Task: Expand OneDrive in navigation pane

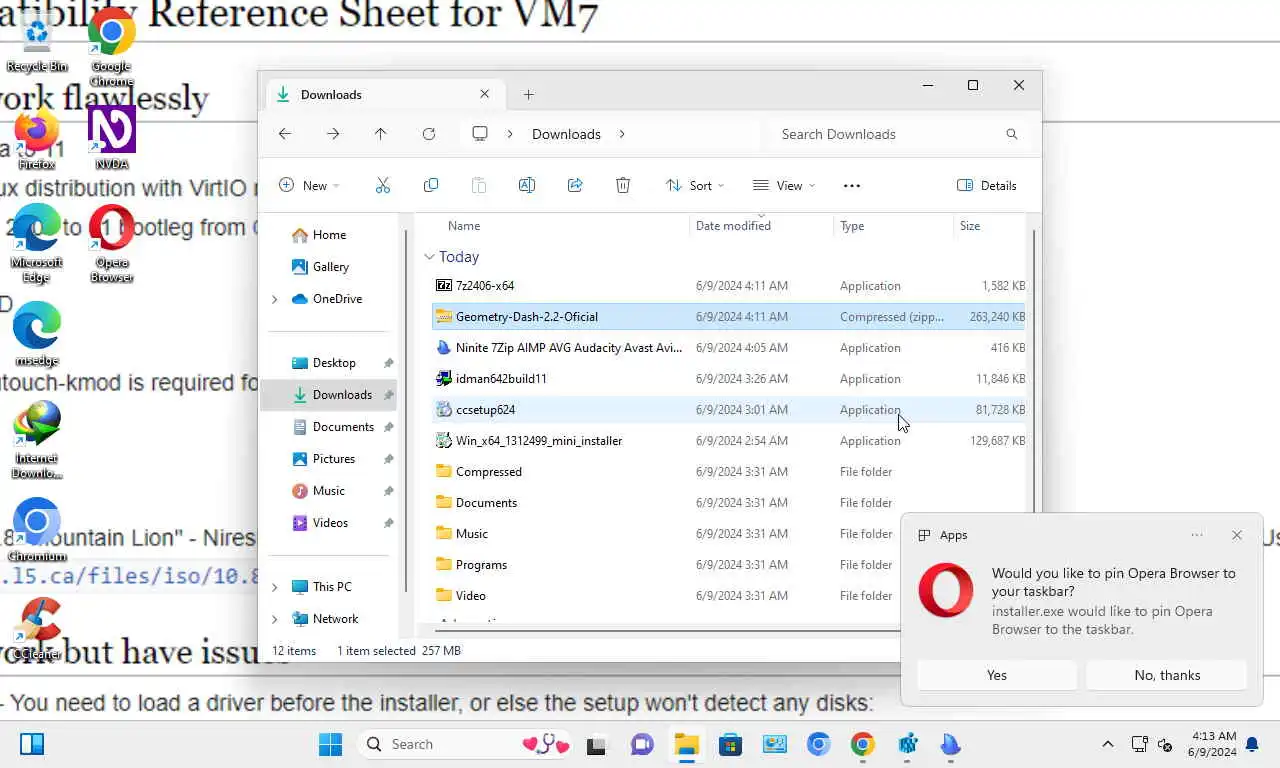Action: (275, 299)
